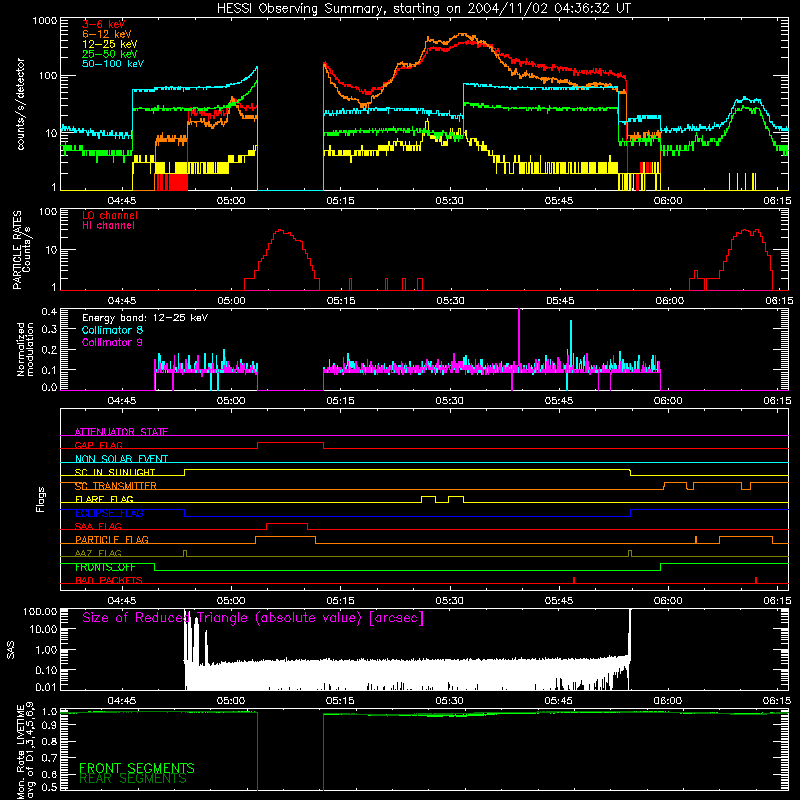The width and height of the screenshot is (800, 800).
Task: Click the FRONTS OFF flag label
Action: [105, 567]
